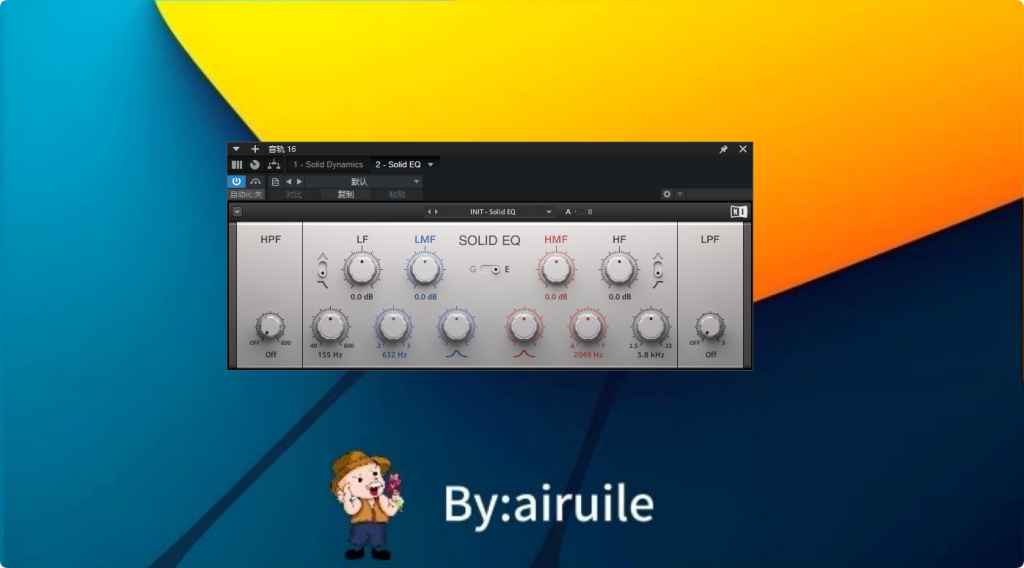Click the 复制 copy button
The height and width of the screenshot is (568, 1024).
tap(345, 195)
